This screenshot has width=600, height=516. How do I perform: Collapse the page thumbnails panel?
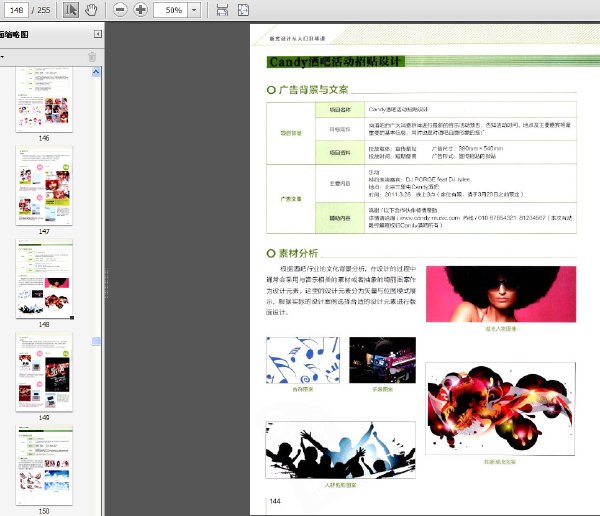pyautogui.click(x=98, y=34)
